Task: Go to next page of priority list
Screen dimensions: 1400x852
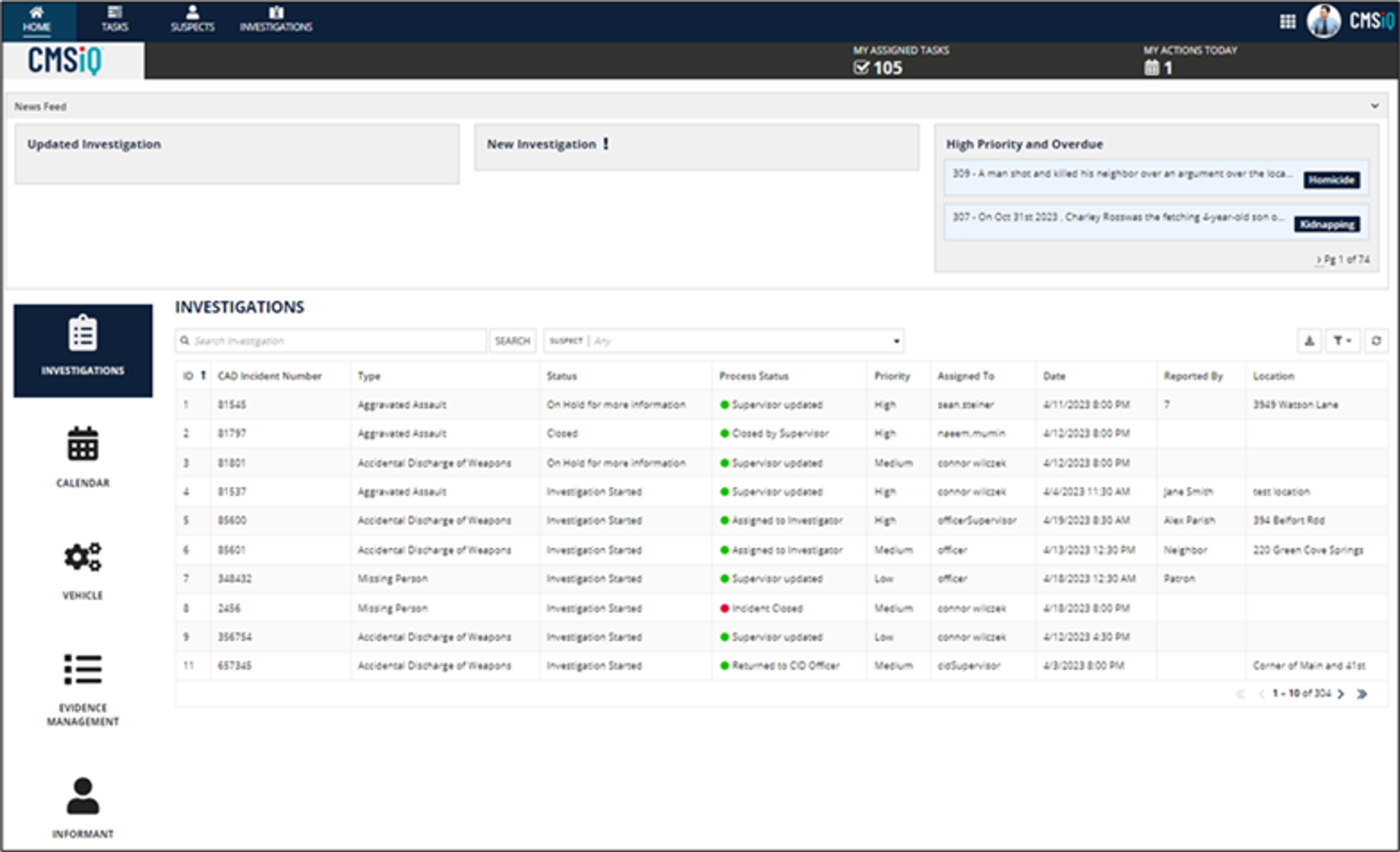Action: [x=1319, y=260]
